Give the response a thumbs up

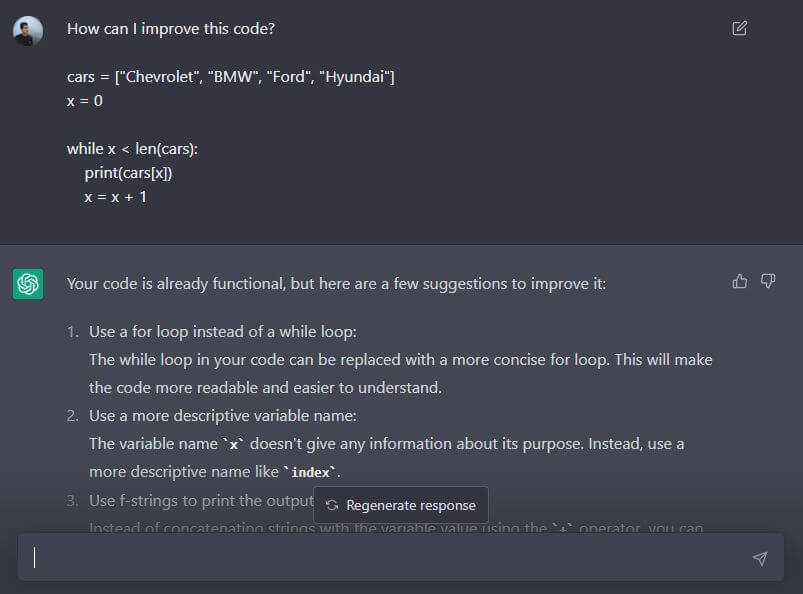pyautogui.click(x=740, y=281)
